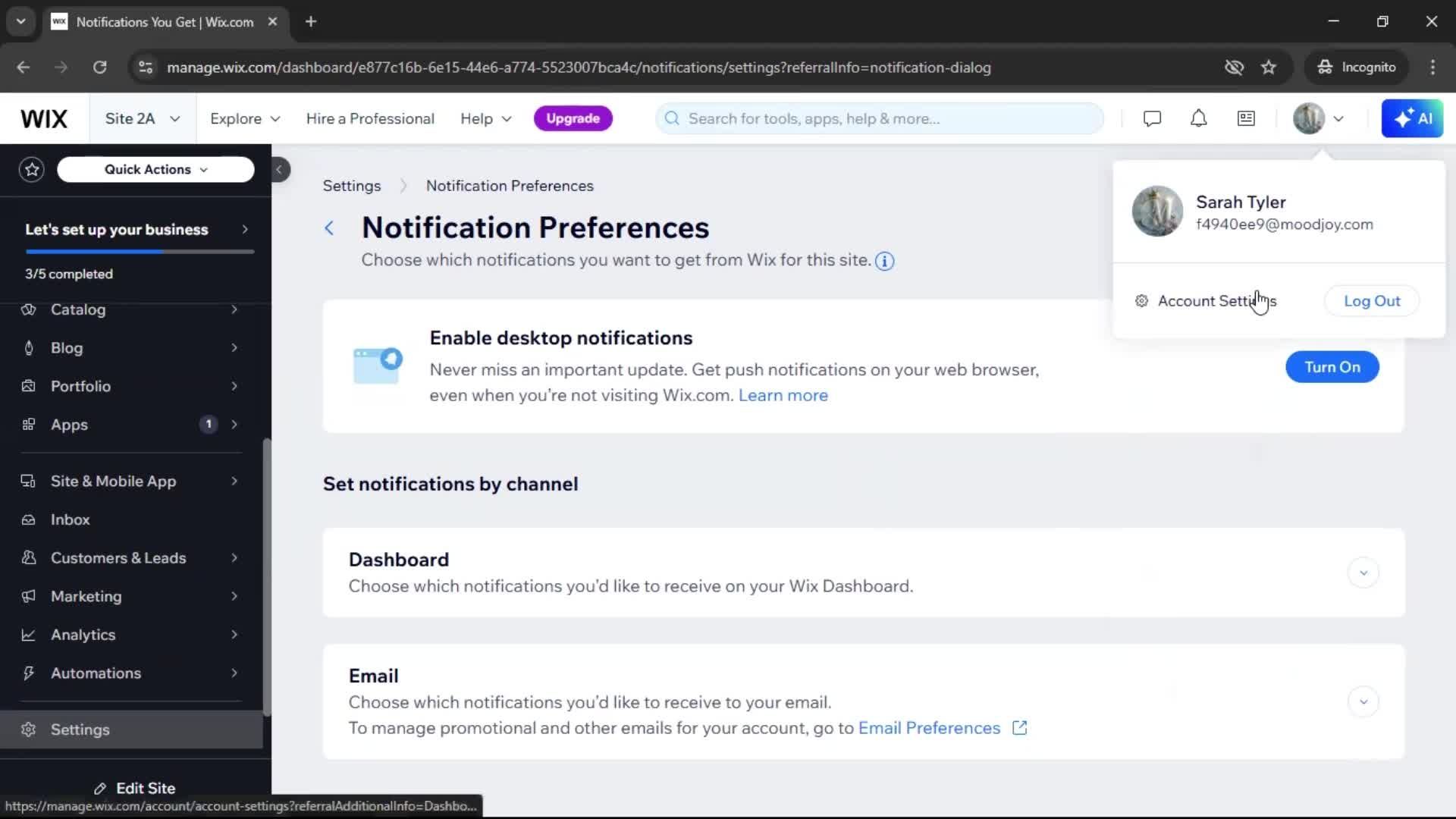Focus the search for tools field
Viewport: 1456px width, 819px height.
(880, 119)
